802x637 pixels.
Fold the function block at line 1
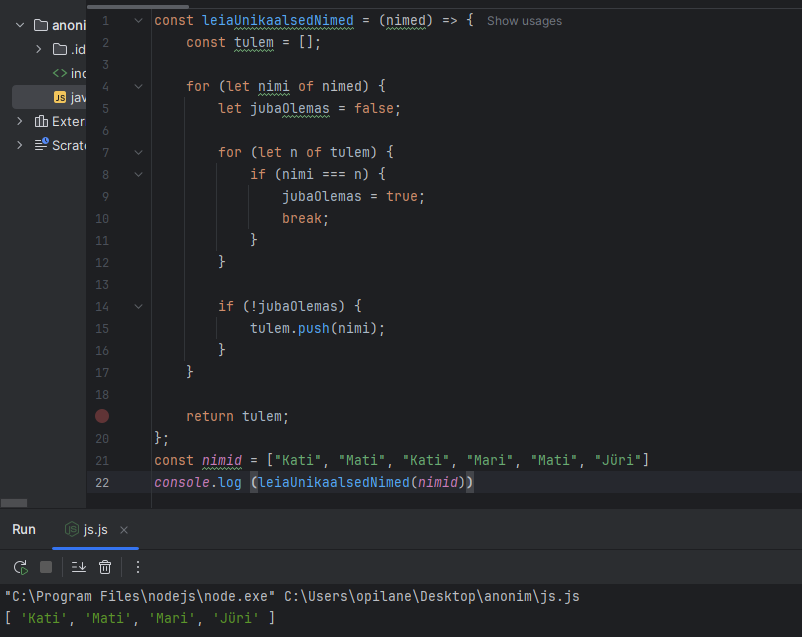click(138, 21)
